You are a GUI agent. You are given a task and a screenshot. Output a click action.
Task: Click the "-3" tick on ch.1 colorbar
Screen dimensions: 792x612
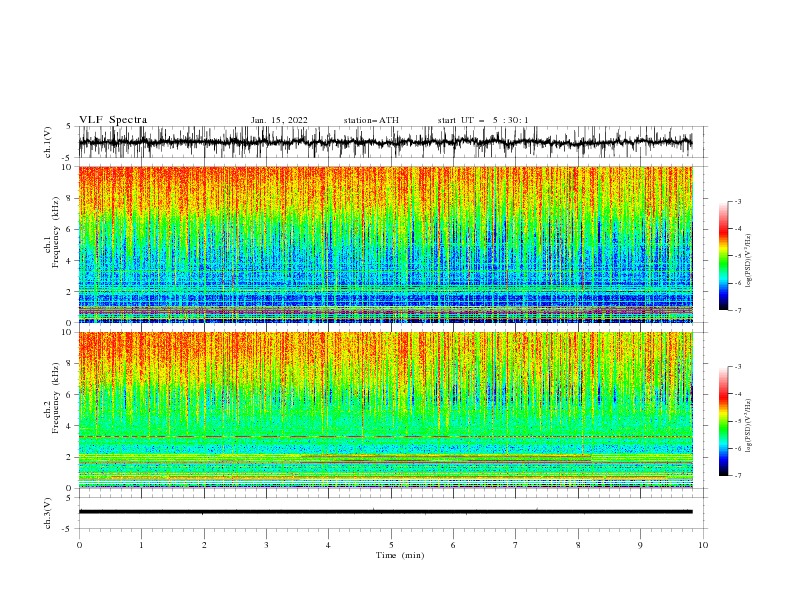point(737,201)
